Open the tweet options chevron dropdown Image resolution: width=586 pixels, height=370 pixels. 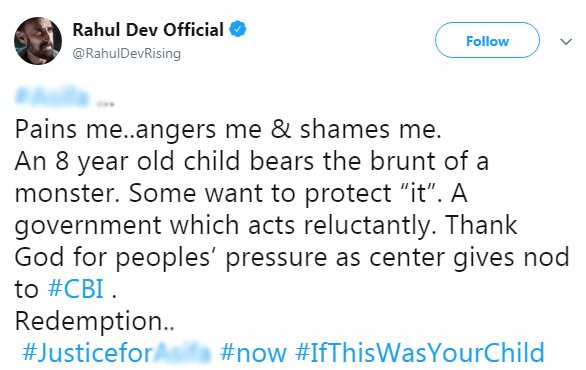(x=566, y=41)
